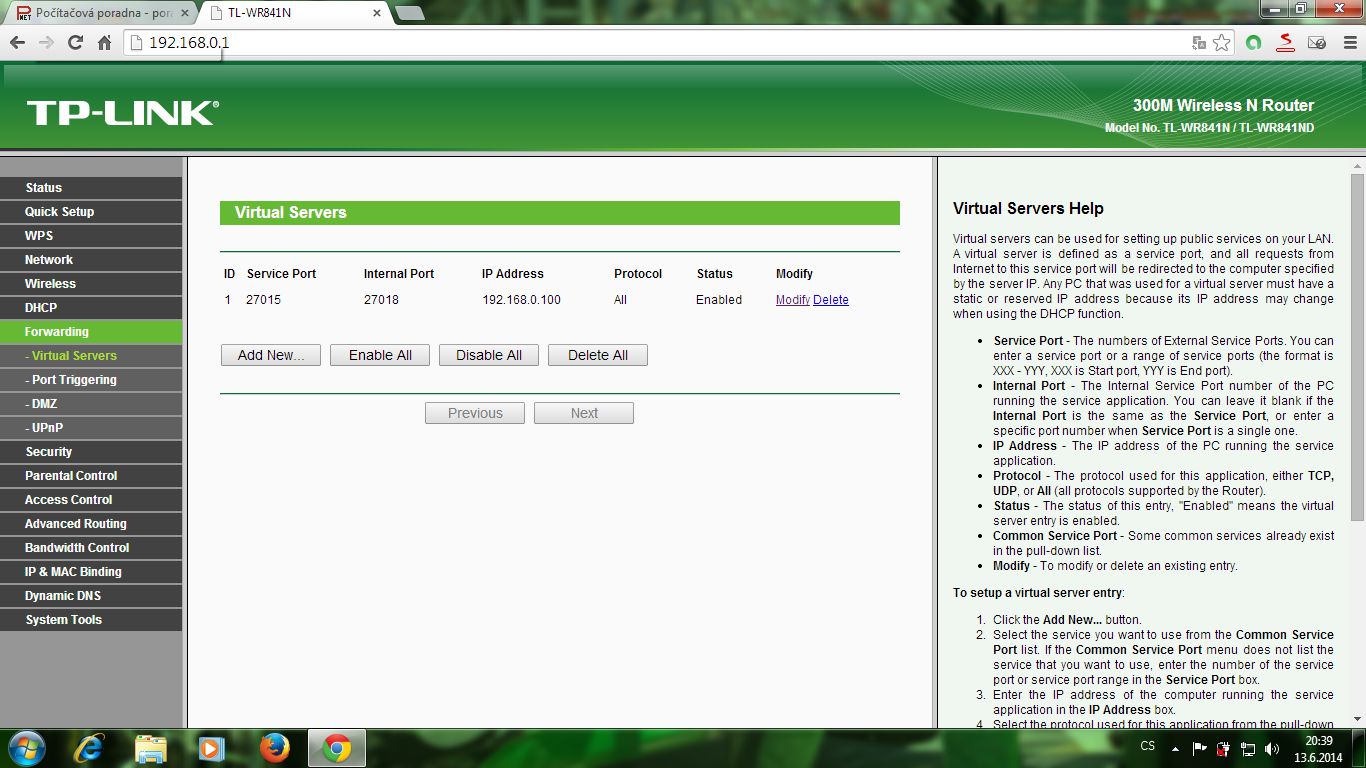Click Modify link for virtual server entry 1
The width and height of the screenshot is (1366, 768).
pyautogui.click(x=793, y=300)
